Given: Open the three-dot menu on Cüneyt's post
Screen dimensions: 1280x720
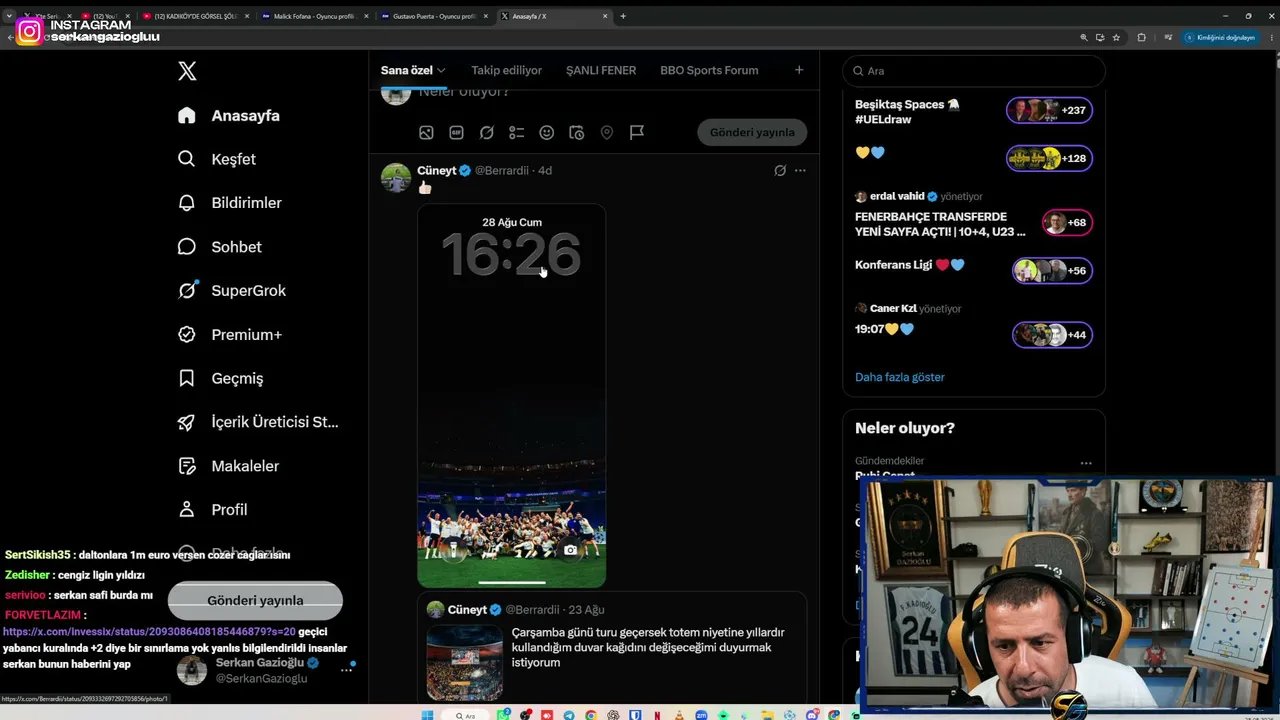Looking at the screenshot, I should point(800,171).
